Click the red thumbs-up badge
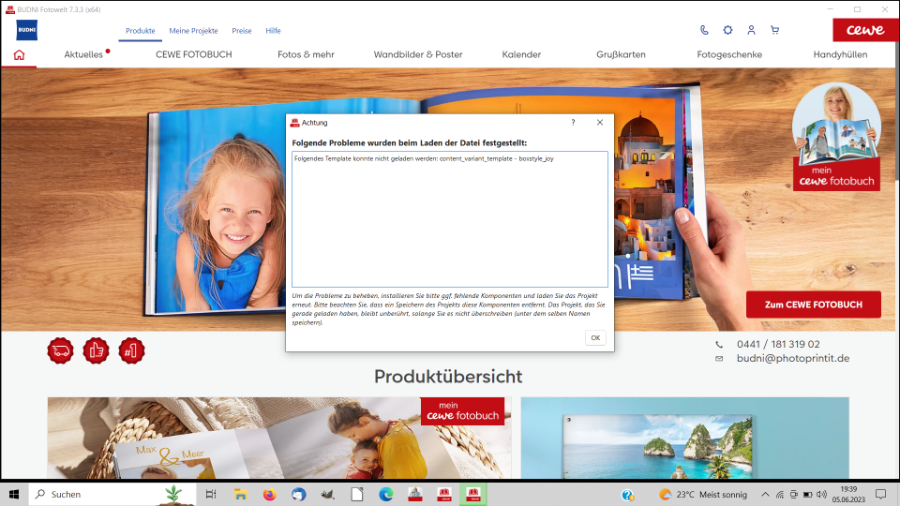 [x=96, y=351]
